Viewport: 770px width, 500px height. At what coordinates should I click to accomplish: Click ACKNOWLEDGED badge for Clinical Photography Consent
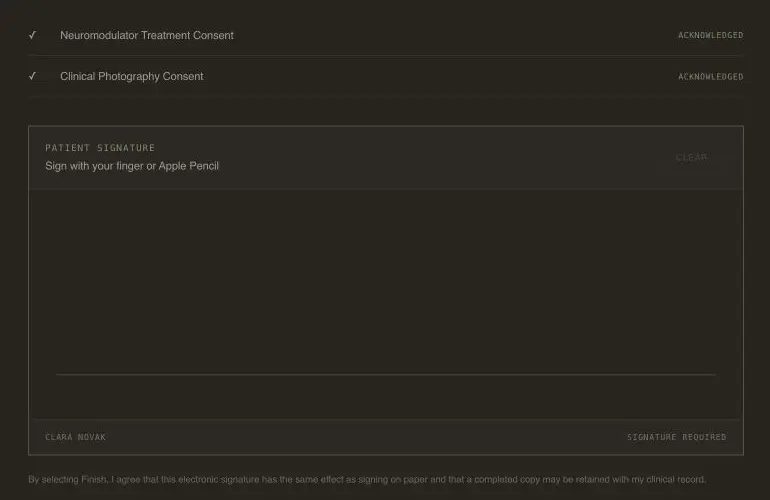pyautogui.click(x=711, y=77)
